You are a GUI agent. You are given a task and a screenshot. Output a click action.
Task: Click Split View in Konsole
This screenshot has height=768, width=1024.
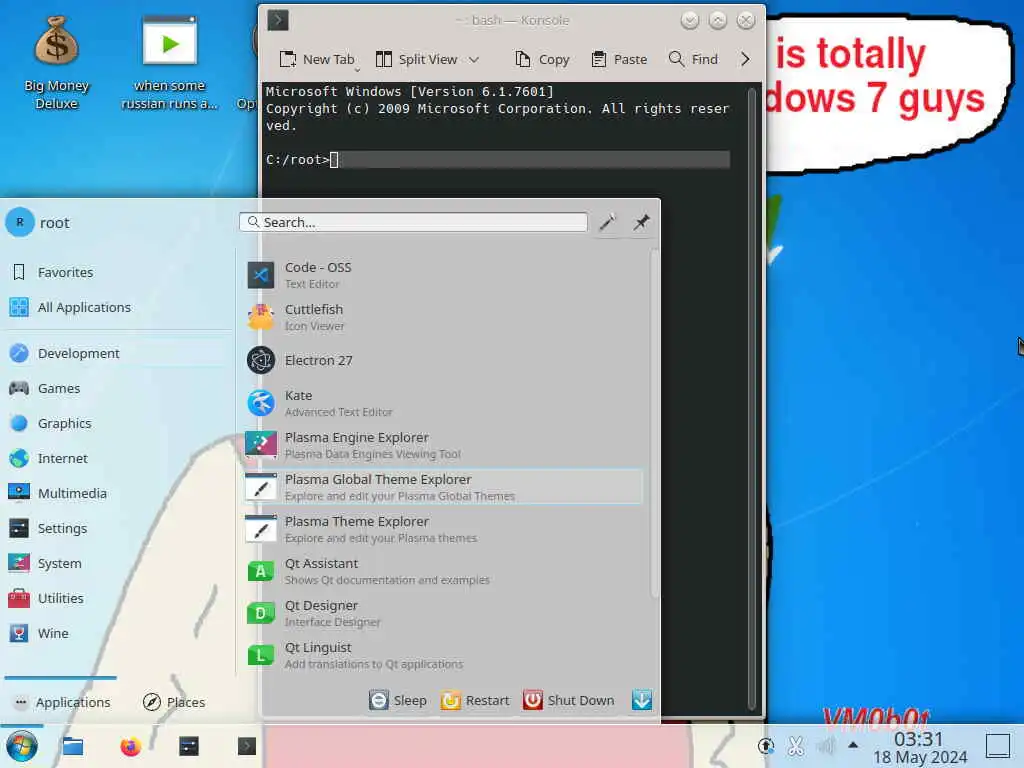coord(417,59)
